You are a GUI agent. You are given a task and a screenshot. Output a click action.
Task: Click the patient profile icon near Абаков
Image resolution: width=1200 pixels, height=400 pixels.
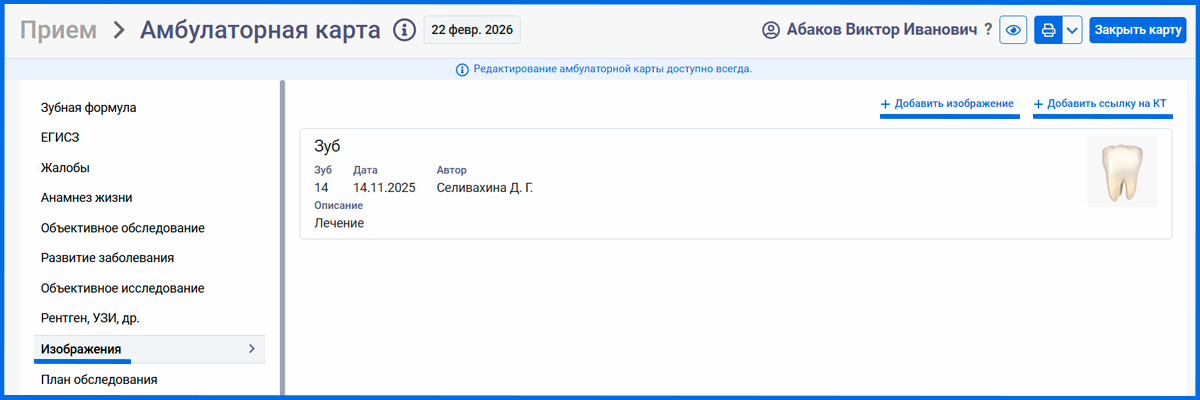coord(770,30)
